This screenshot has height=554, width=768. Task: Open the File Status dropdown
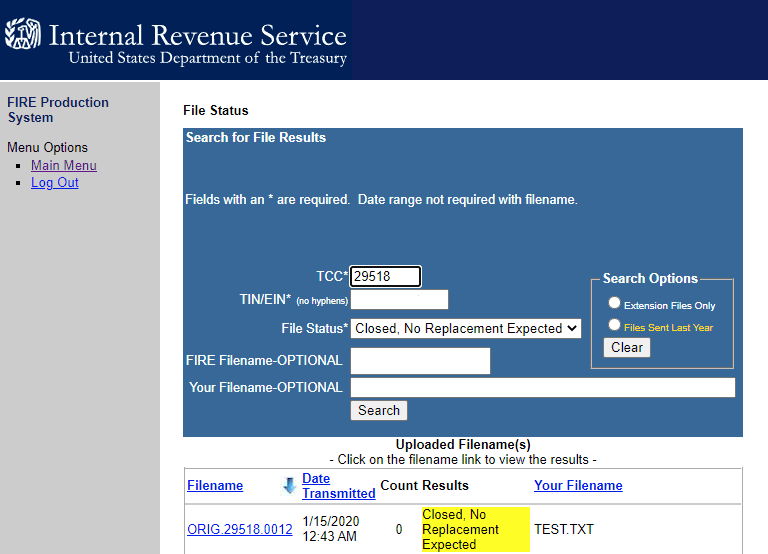[x=466, y=328]
